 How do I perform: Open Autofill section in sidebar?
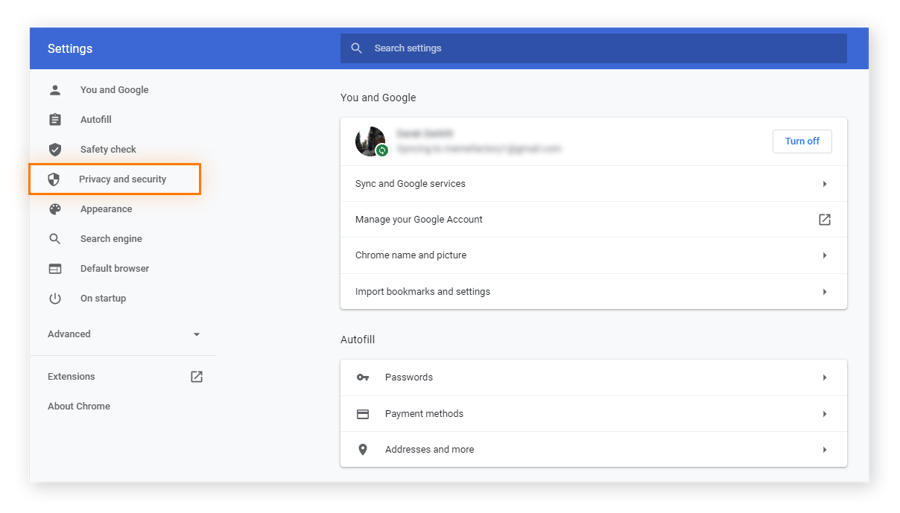(x=96, y=119)
